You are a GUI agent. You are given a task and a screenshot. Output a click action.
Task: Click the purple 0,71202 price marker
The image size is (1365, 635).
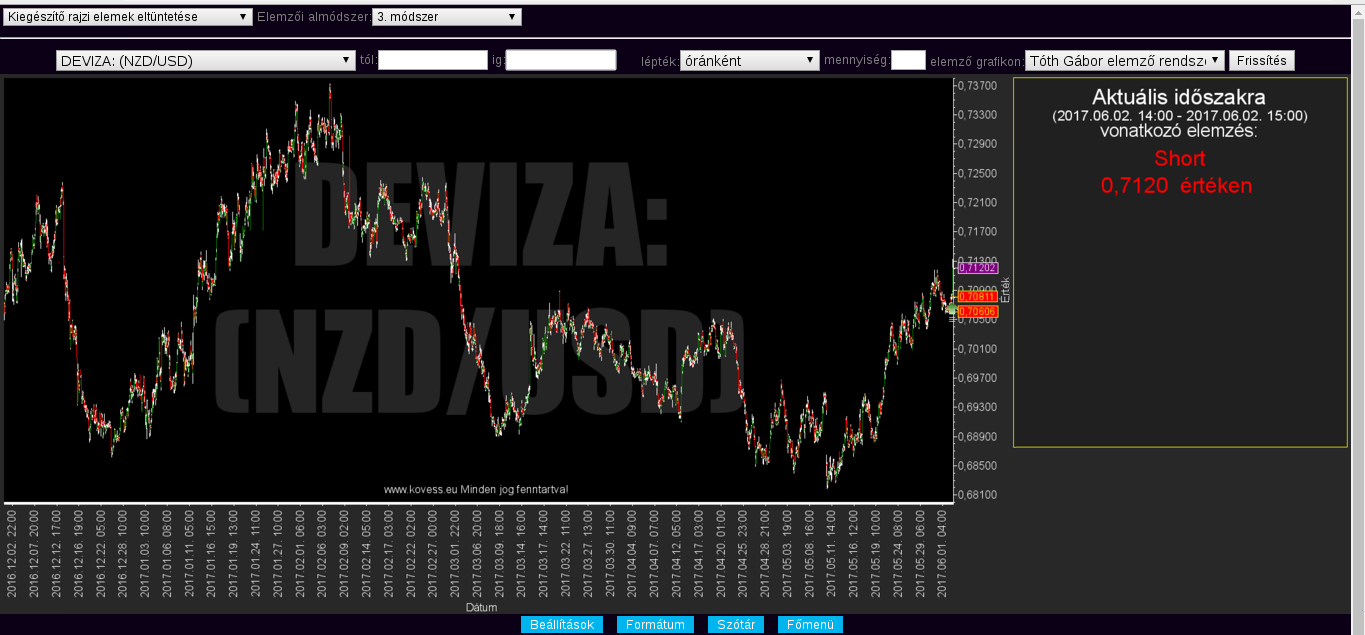978,268
